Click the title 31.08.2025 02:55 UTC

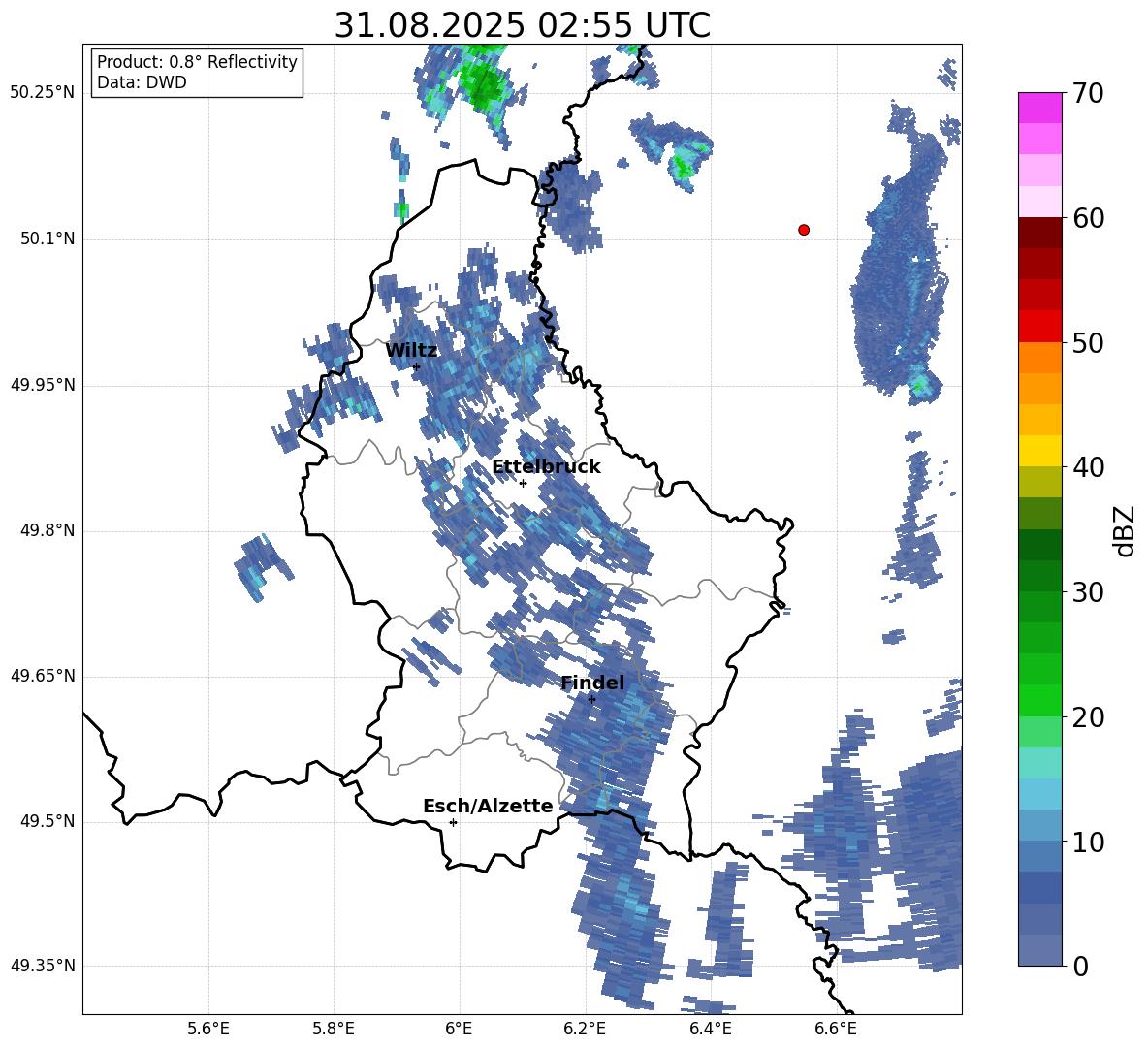click(523, 25)
